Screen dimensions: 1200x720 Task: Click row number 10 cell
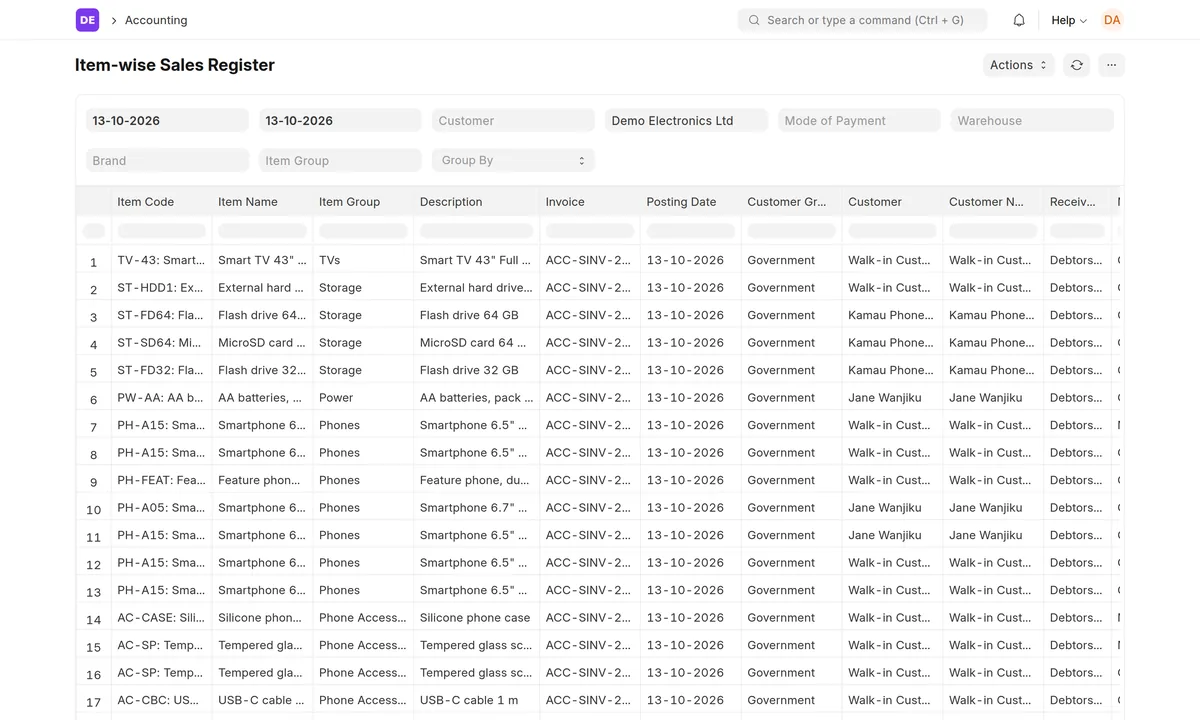coord(94,509)
